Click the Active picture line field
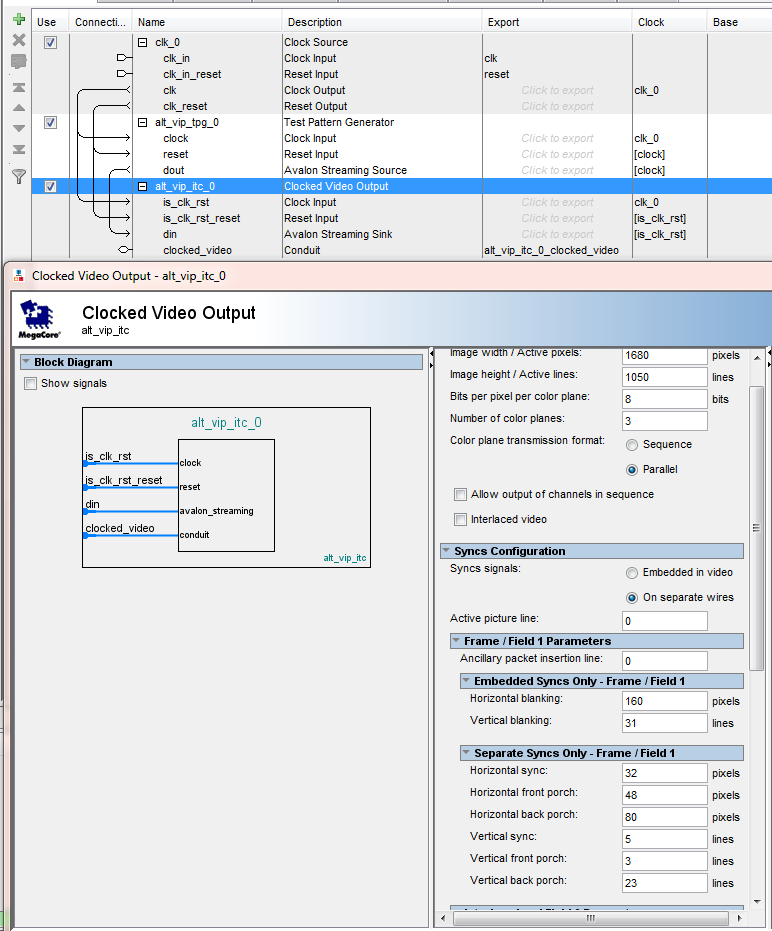Image resolution: width=772 pixels, height=931 pixels. point(665,621)
